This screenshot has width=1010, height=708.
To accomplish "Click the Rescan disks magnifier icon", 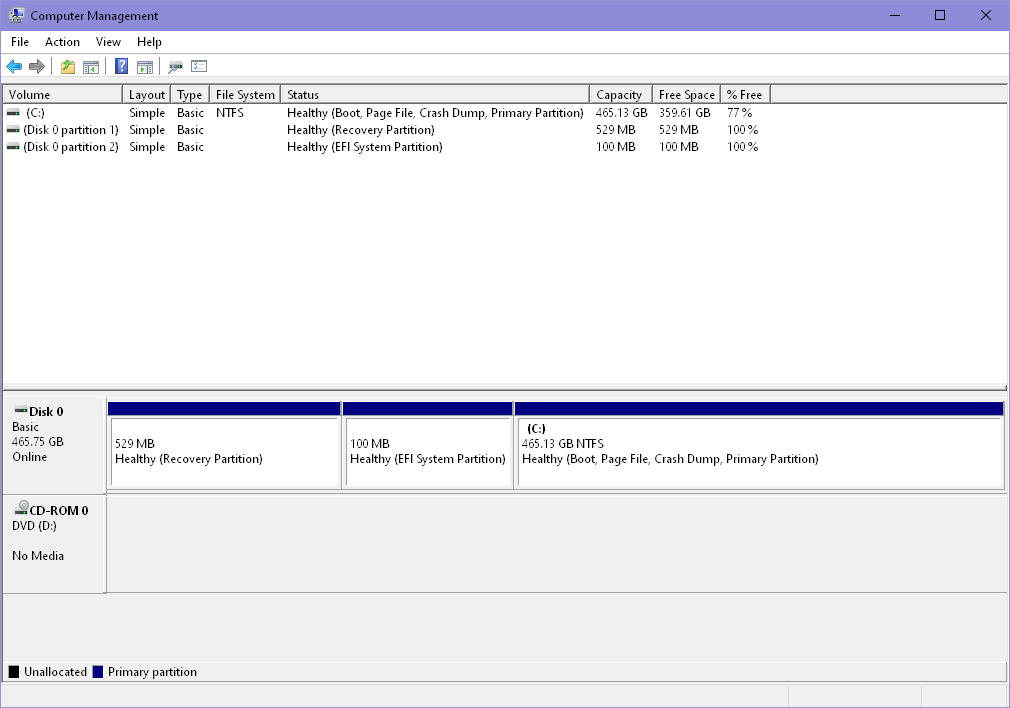I will pyautogui.click(x=175, y=66).
